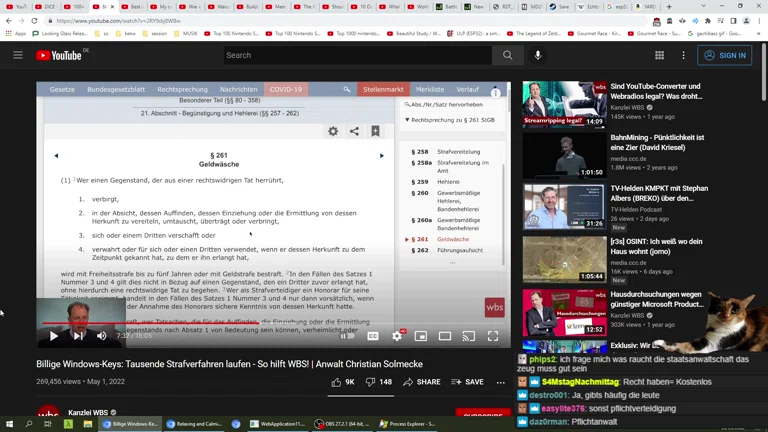Open a new Chrome tab
Screen dimensions: 768x432
pos(669,6)
